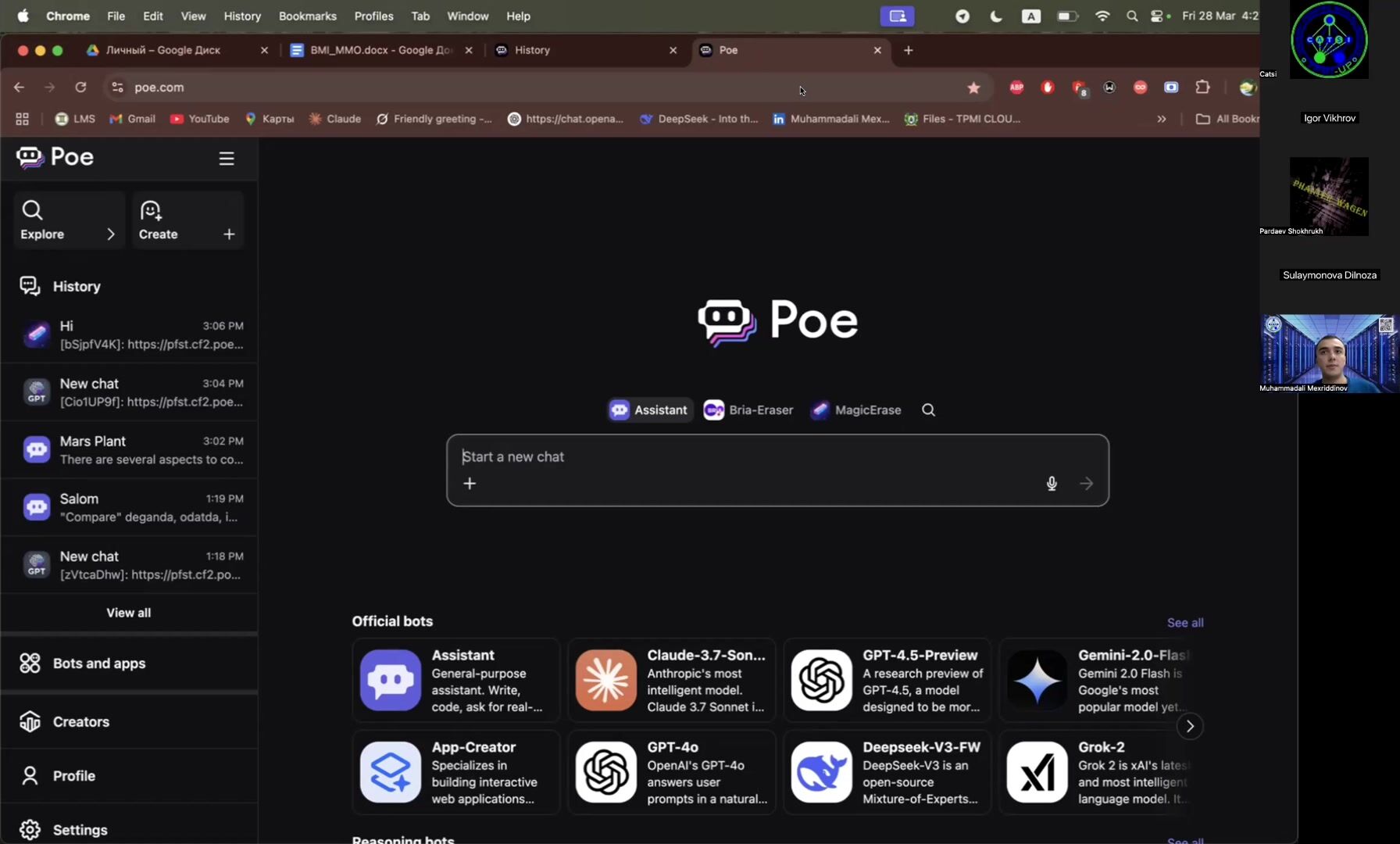Open the AdBlock Plus extension icon
Screen dimensions: 1400x844
[1016, 88]
